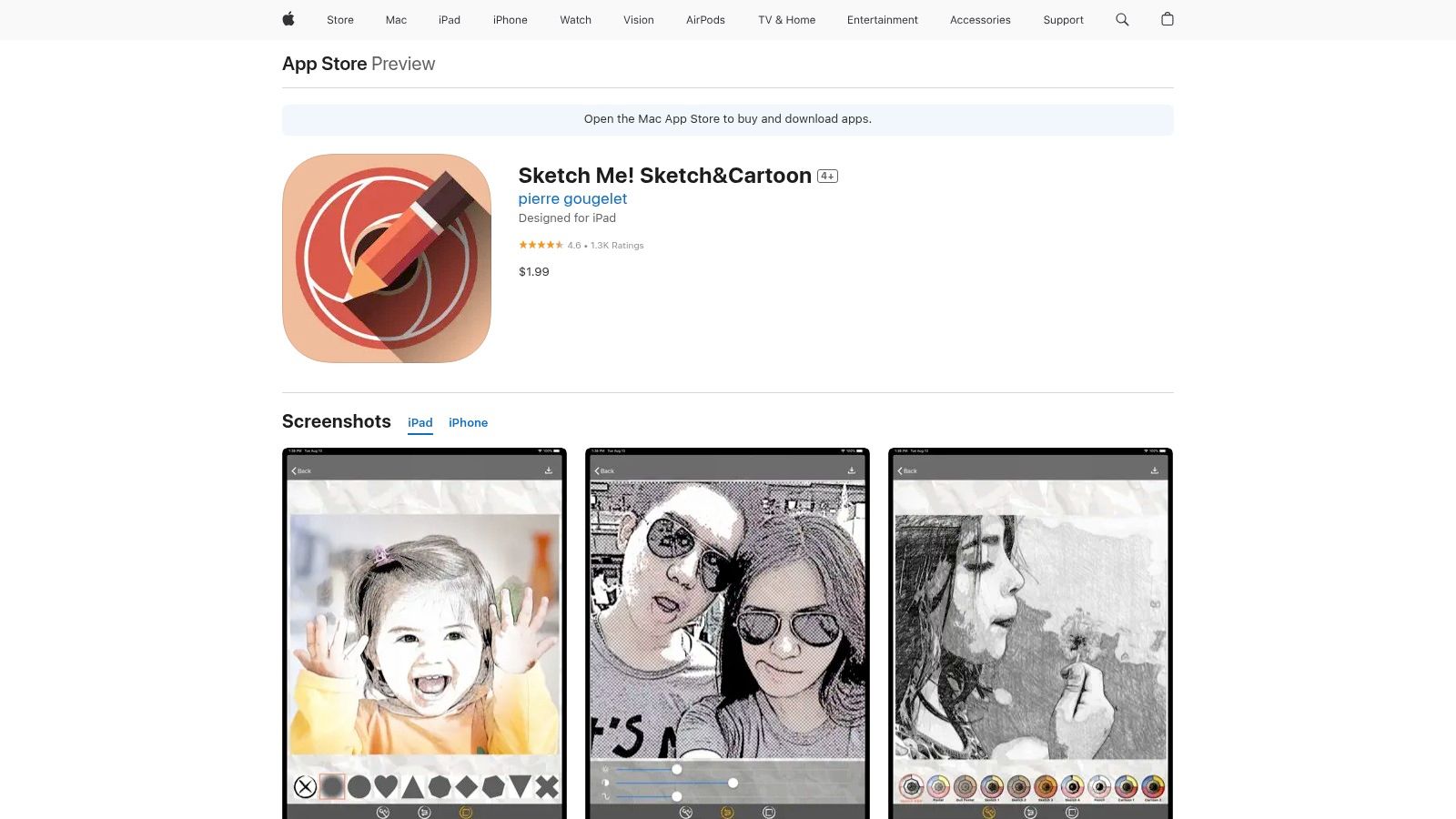The height and width of the screenshot is (819, 1456).
Task: Open the iPhone item in top navigation
Action: point(511,20)
